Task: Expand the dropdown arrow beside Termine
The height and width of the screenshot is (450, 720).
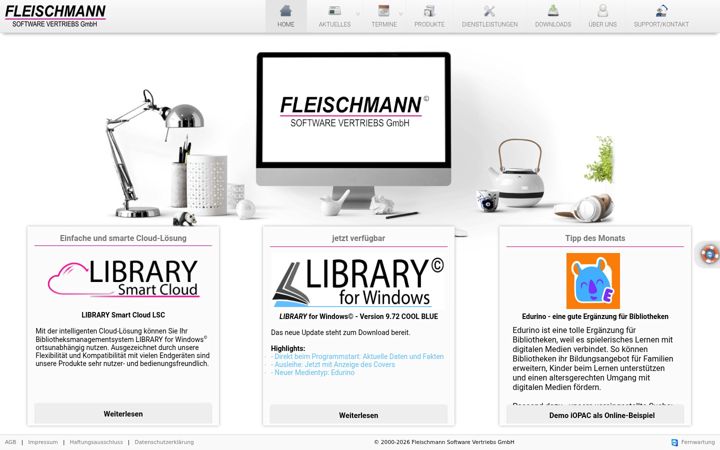Action: point(400,14)
